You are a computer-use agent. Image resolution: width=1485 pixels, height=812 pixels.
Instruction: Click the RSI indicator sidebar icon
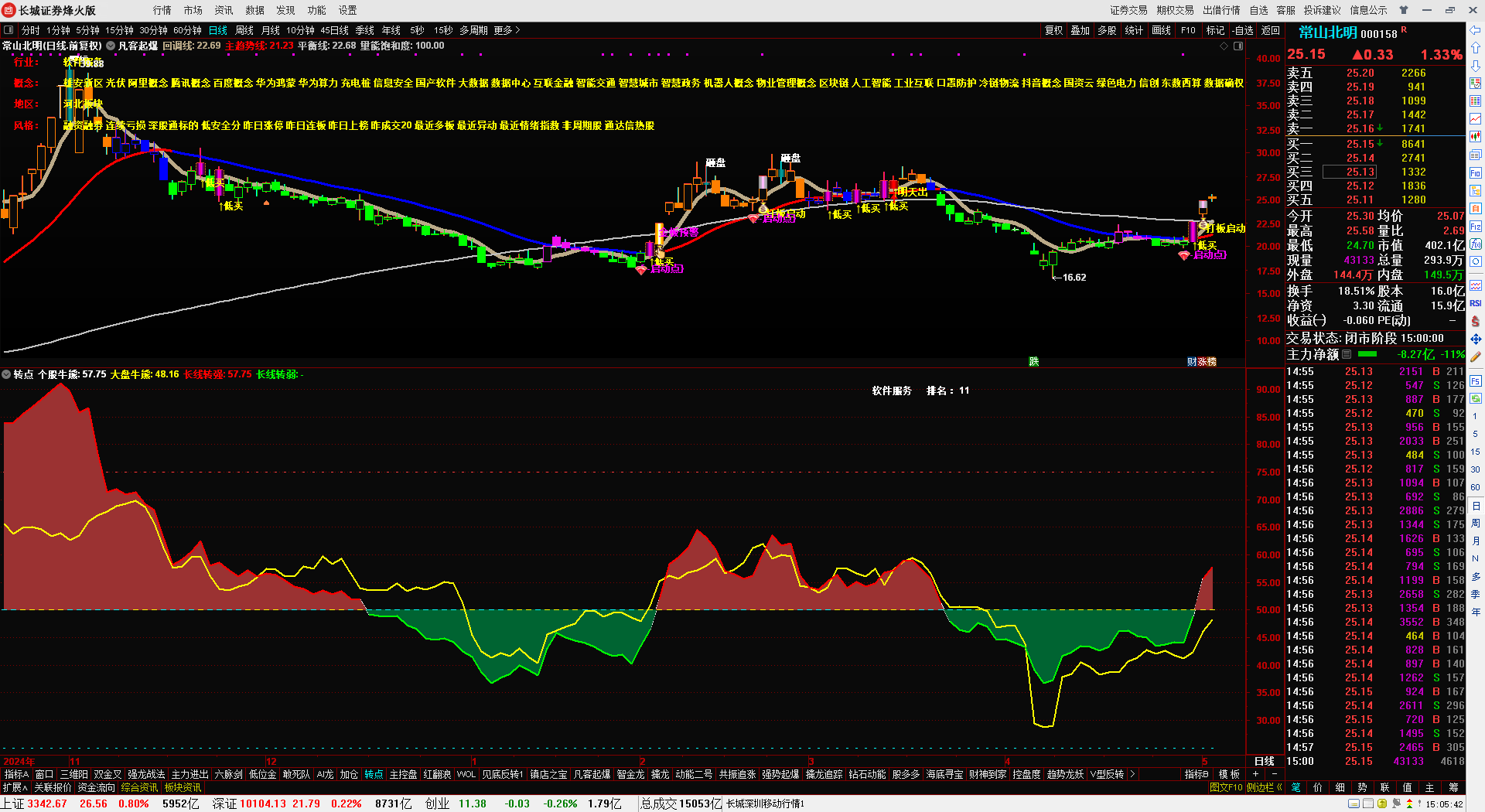point(1476,303)
